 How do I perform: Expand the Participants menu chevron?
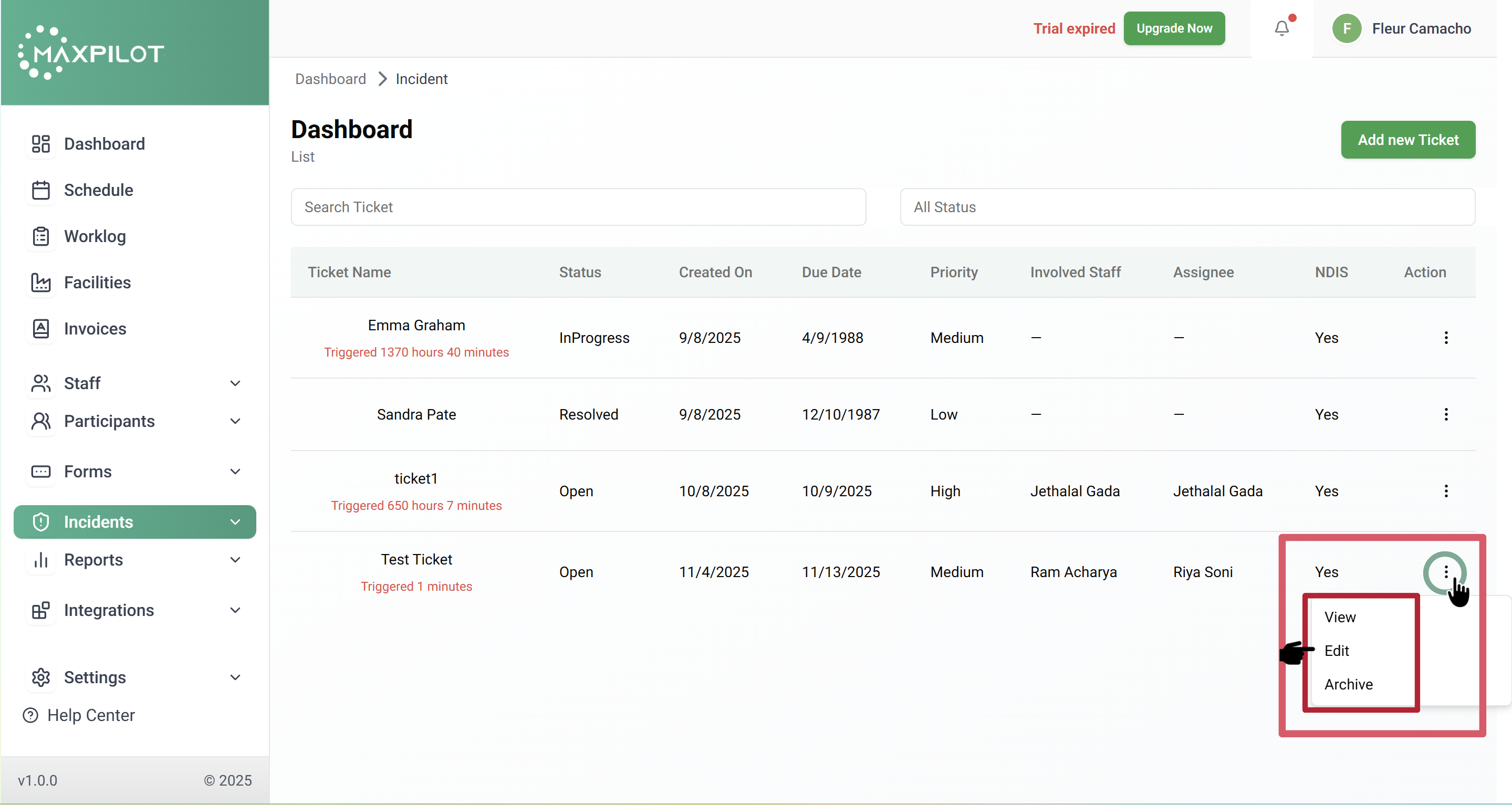pos(235,421)
